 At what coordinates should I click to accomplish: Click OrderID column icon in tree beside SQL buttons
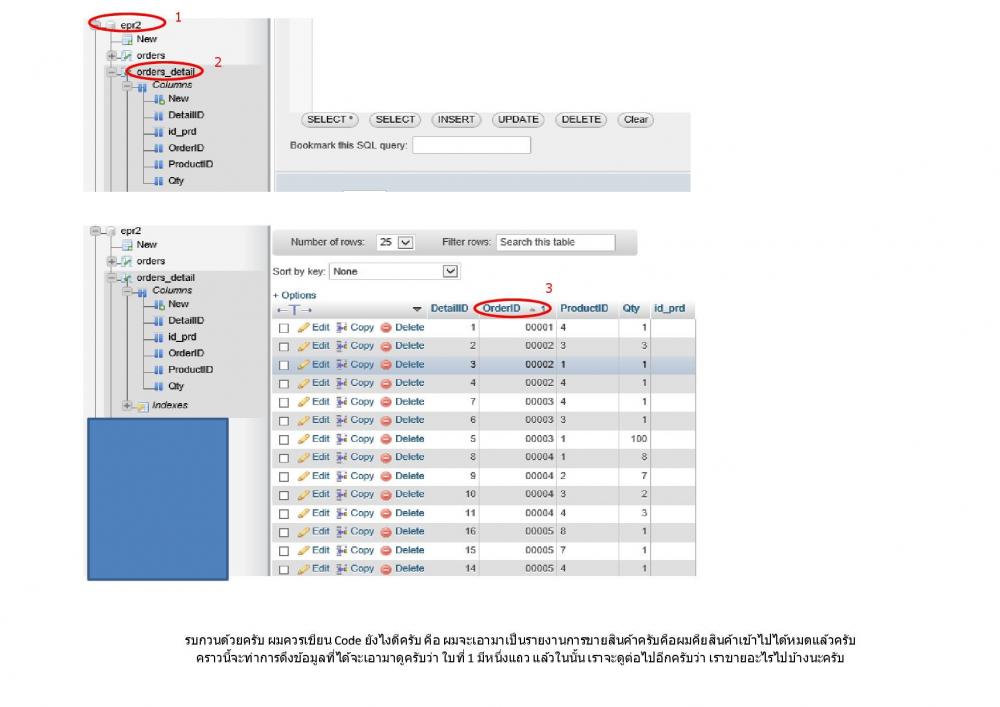(x=158, y=148)
